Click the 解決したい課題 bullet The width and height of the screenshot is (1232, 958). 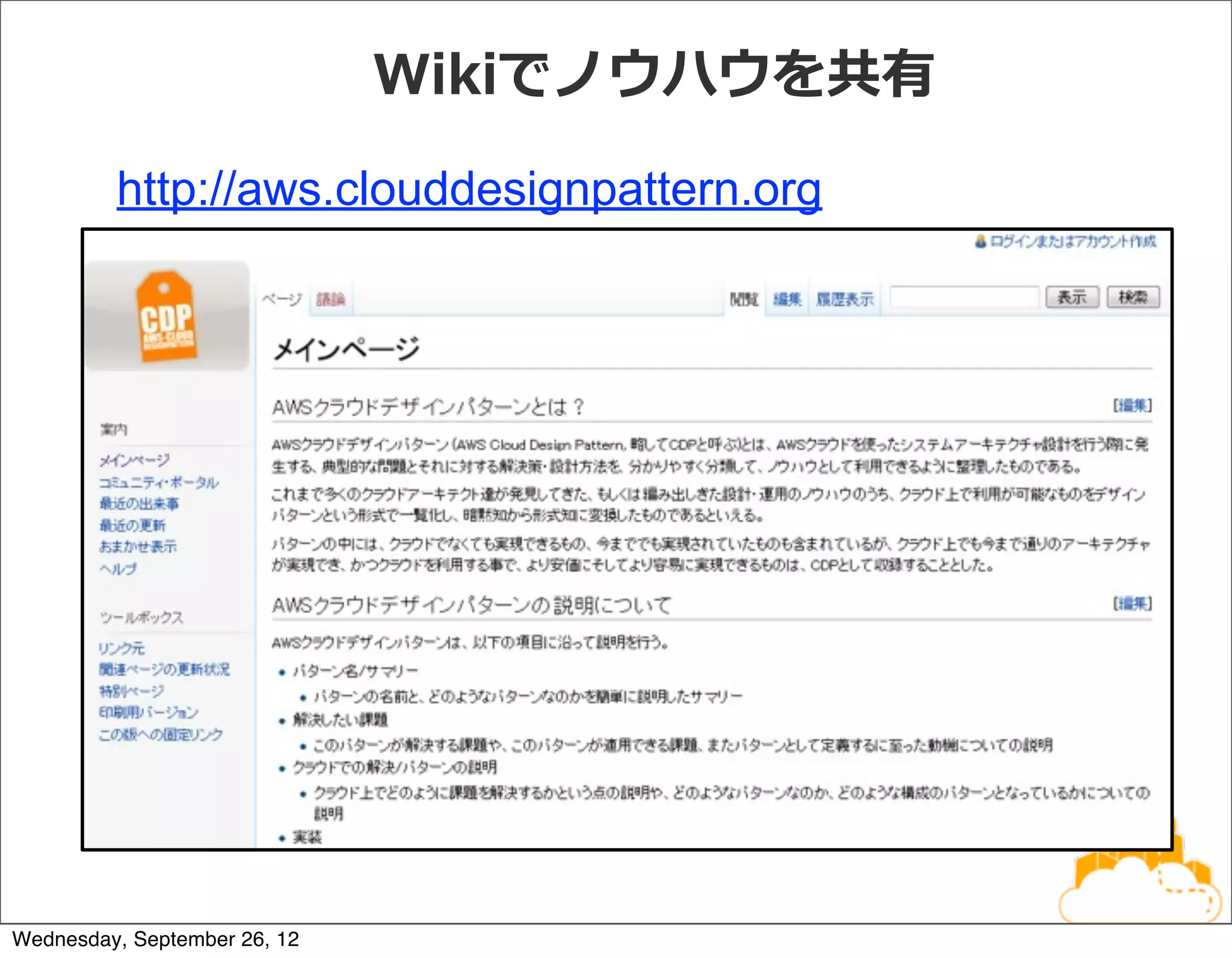pyautogui.click(x=340, y=719)
